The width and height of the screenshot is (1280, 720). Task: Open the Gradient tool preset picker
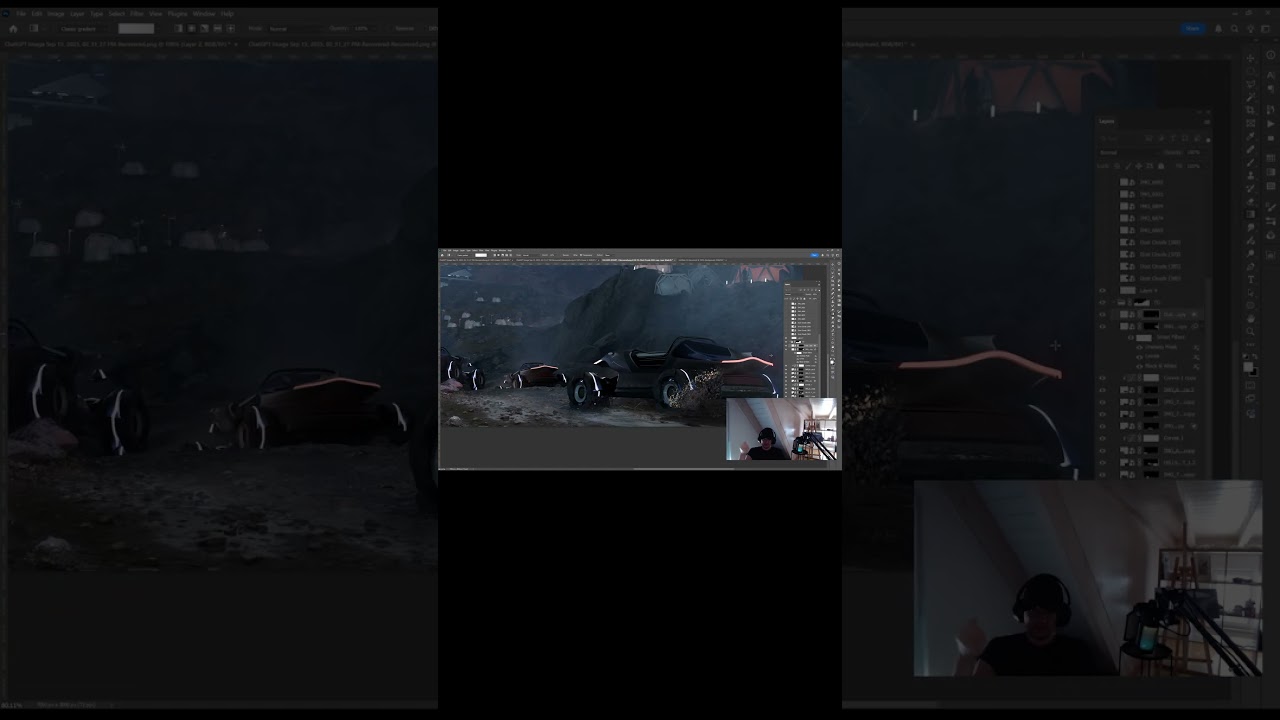click(36, 29)
